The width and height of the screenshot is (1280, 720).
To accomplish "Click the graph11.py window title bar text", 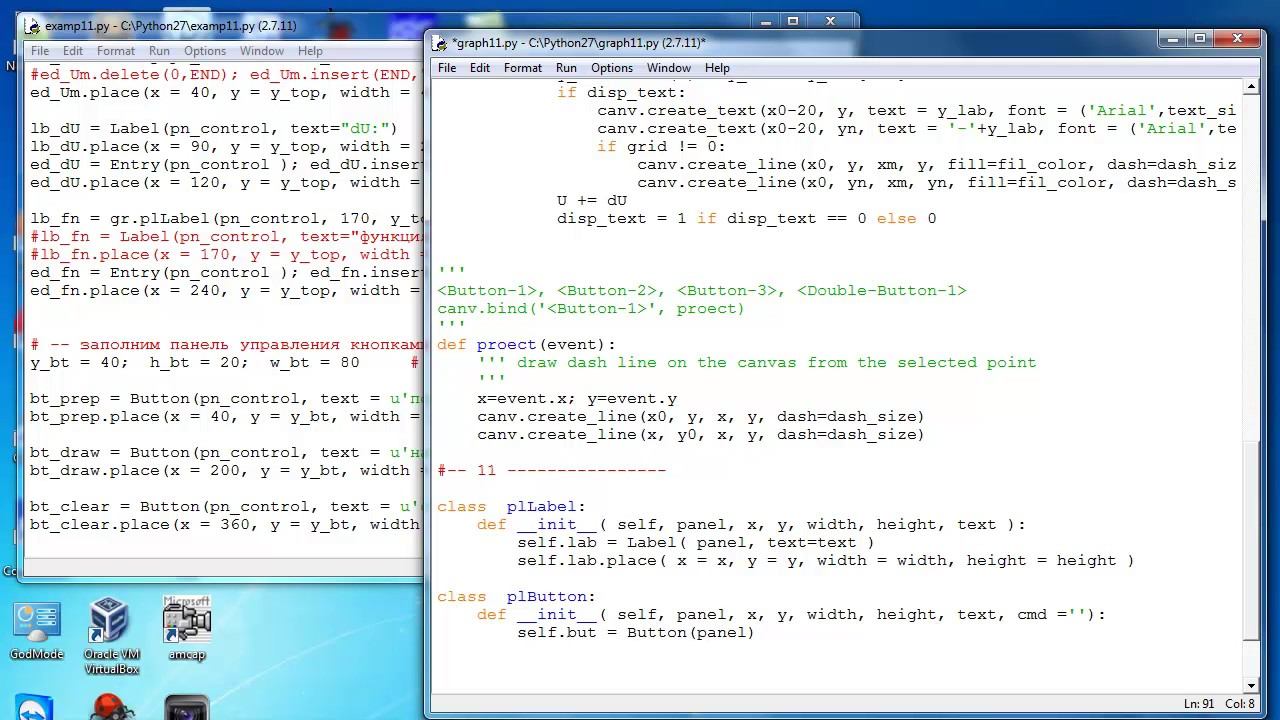I will 579,43.
